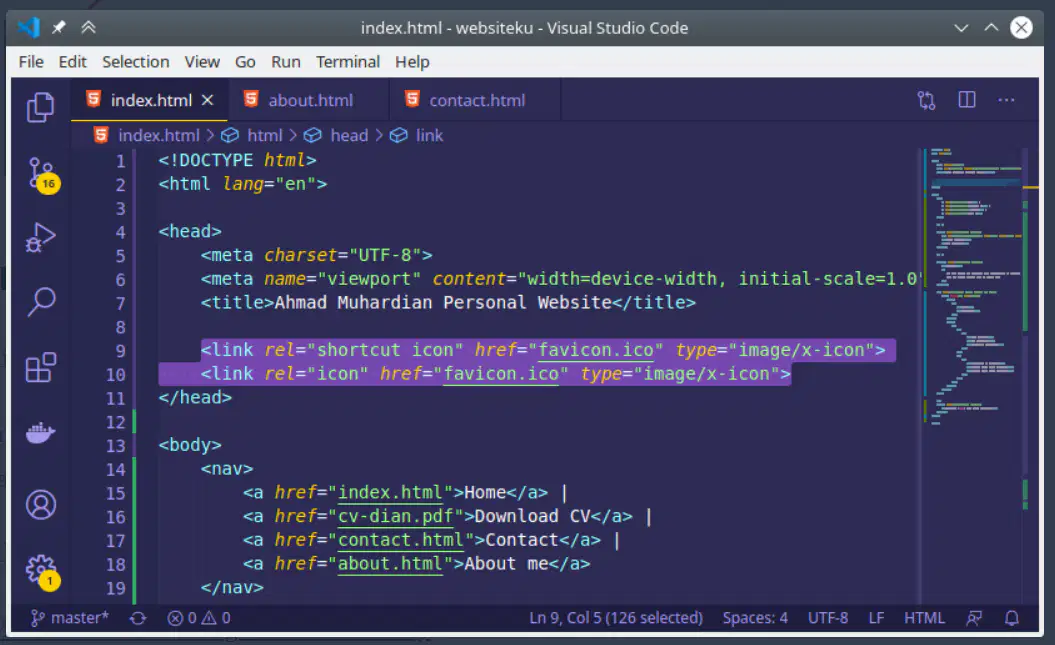Image resolution: width=1055 pixels, height=645 pixels.
Task: Open Run and Debug view
Action: pyautogui.click(x=40, y=237)
